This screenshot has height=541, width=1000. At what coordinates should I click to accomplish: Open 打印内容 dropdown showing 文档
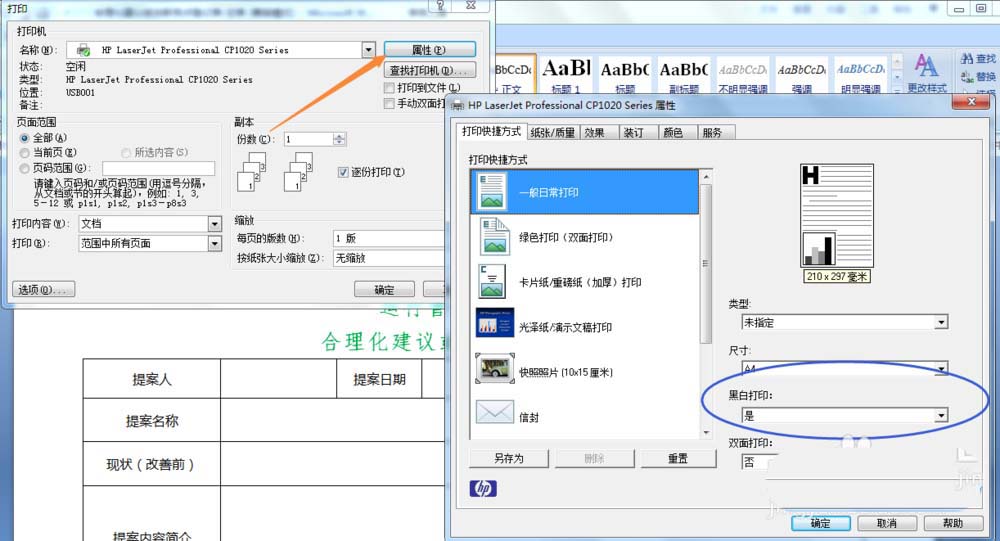point(215,223)
